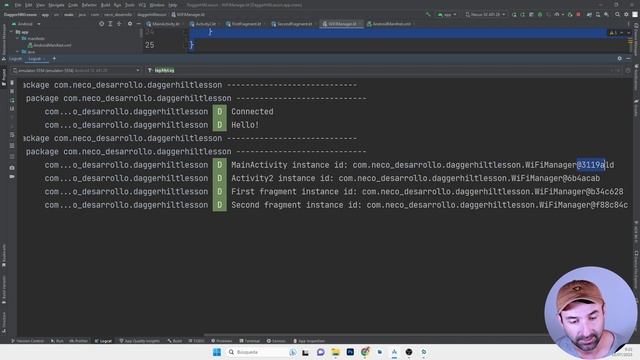Collapse the manifests folder node
The width and height of the screenshot is (640, 360).
(18, 38)
